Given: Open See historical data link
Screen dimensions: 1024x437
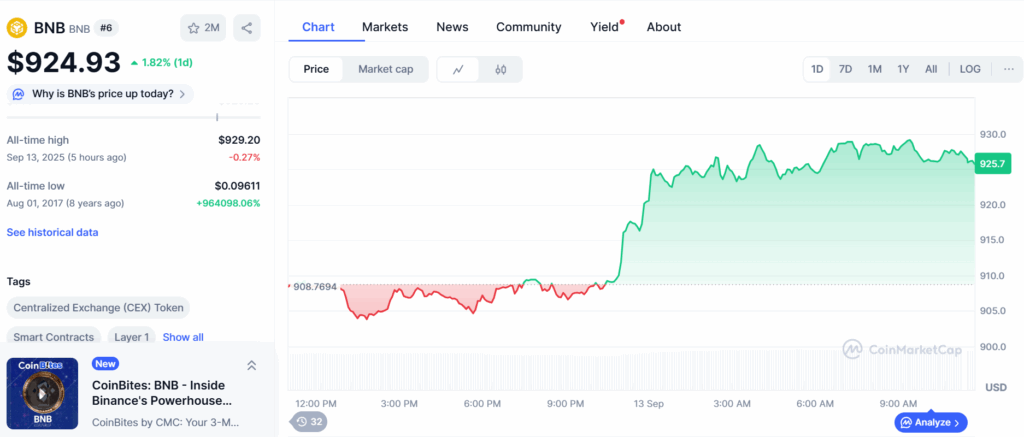Looking at the screenshot, I should click(52, 232).
